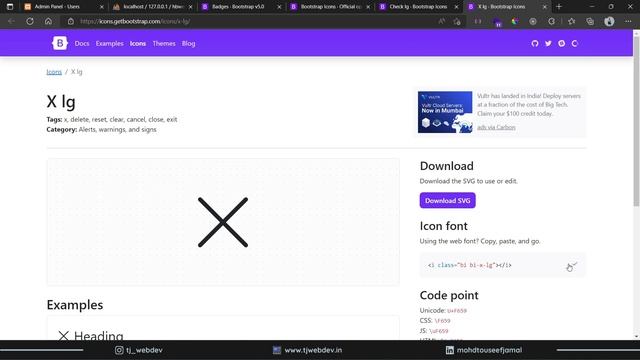
Task: Switch to localhost / 127.0.0.1 tab
Action: [x=153, y=7]
